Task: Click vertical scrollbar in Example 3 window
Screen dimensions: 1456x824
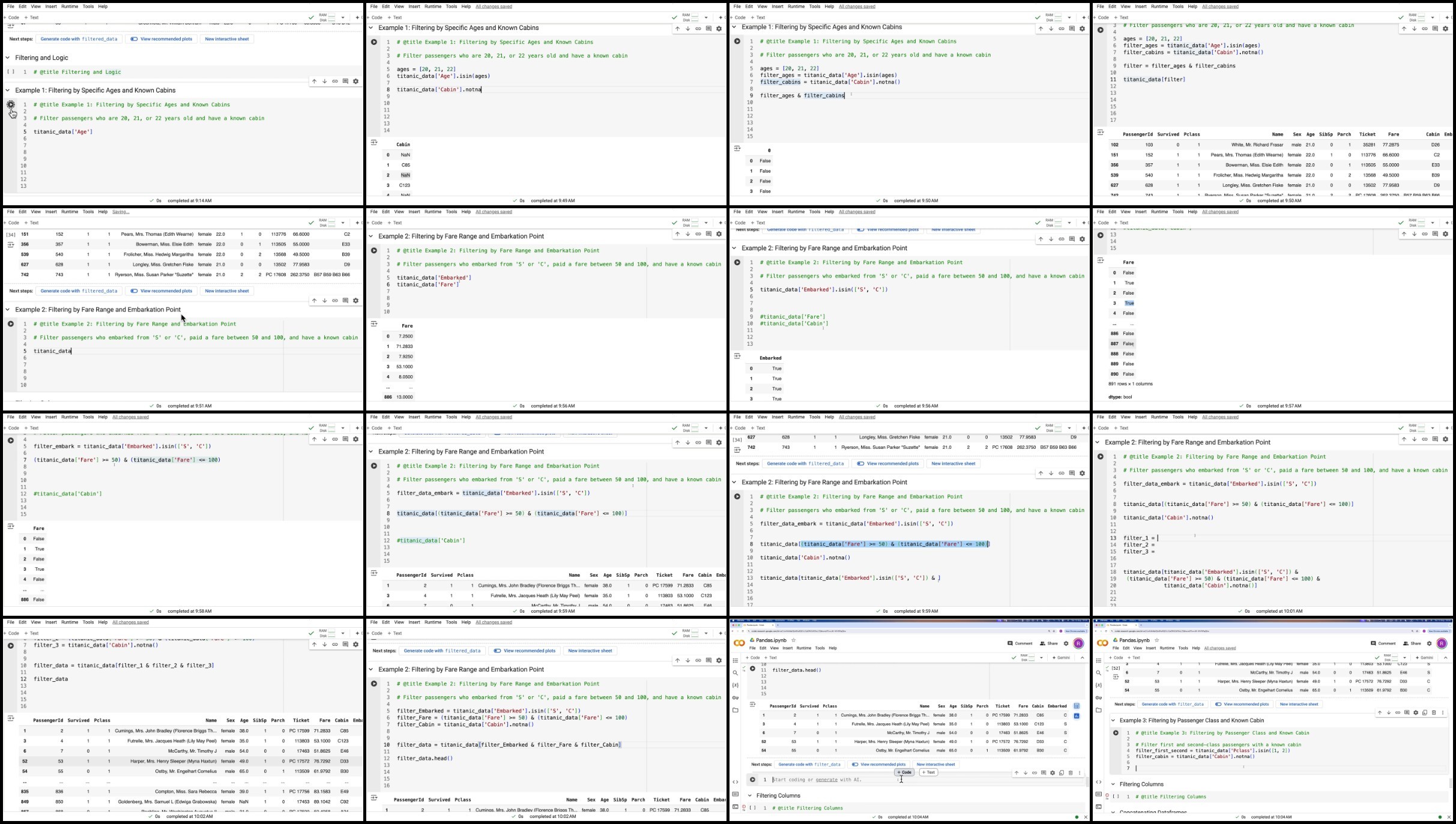Action: coord(1451,783)
